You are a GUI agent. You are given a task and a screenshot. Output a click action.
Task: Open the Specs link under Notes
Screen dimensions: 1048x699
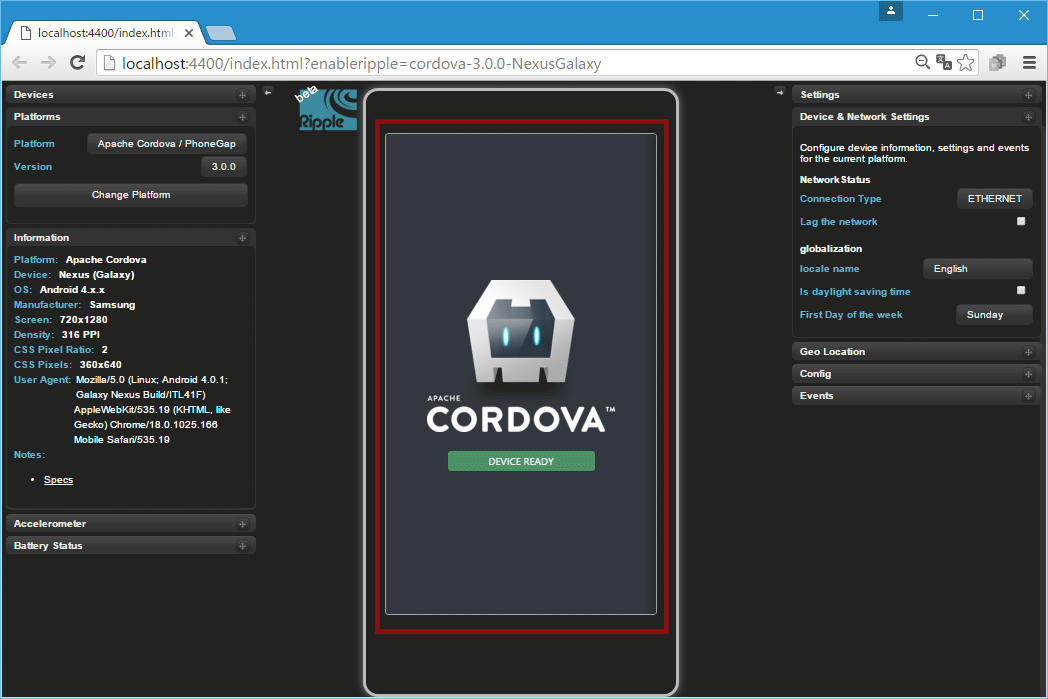click(x=58, y=479)
